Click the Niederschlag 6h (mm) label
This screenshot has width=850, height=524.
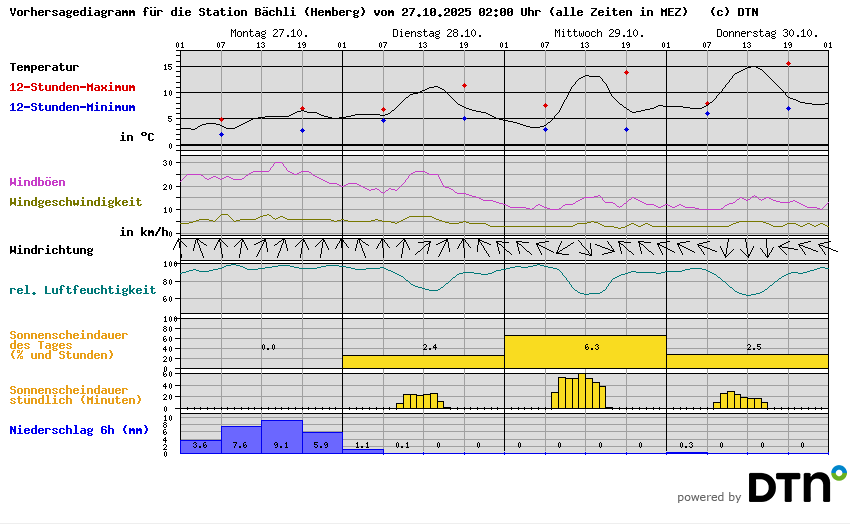click(x=78, y=430)
